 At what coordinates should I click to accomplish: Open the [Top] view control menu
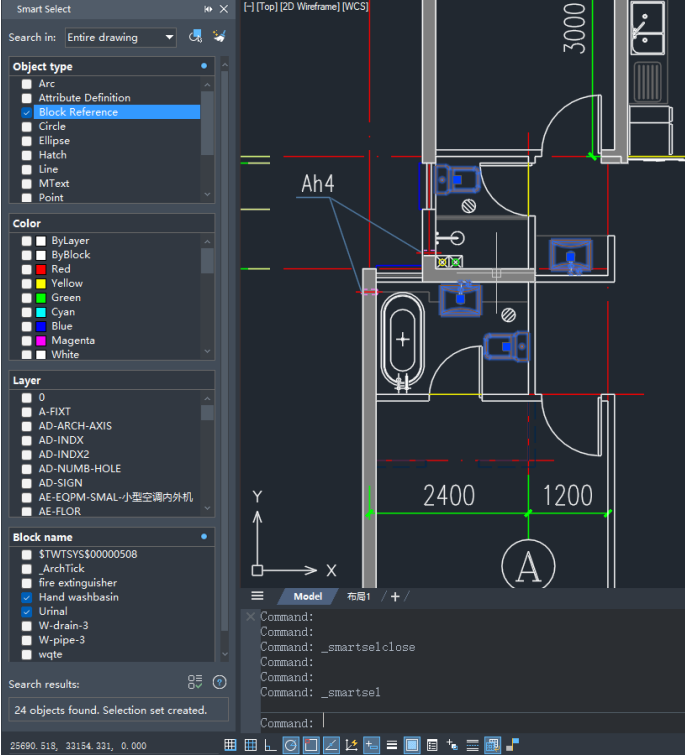tap(266, 6)
